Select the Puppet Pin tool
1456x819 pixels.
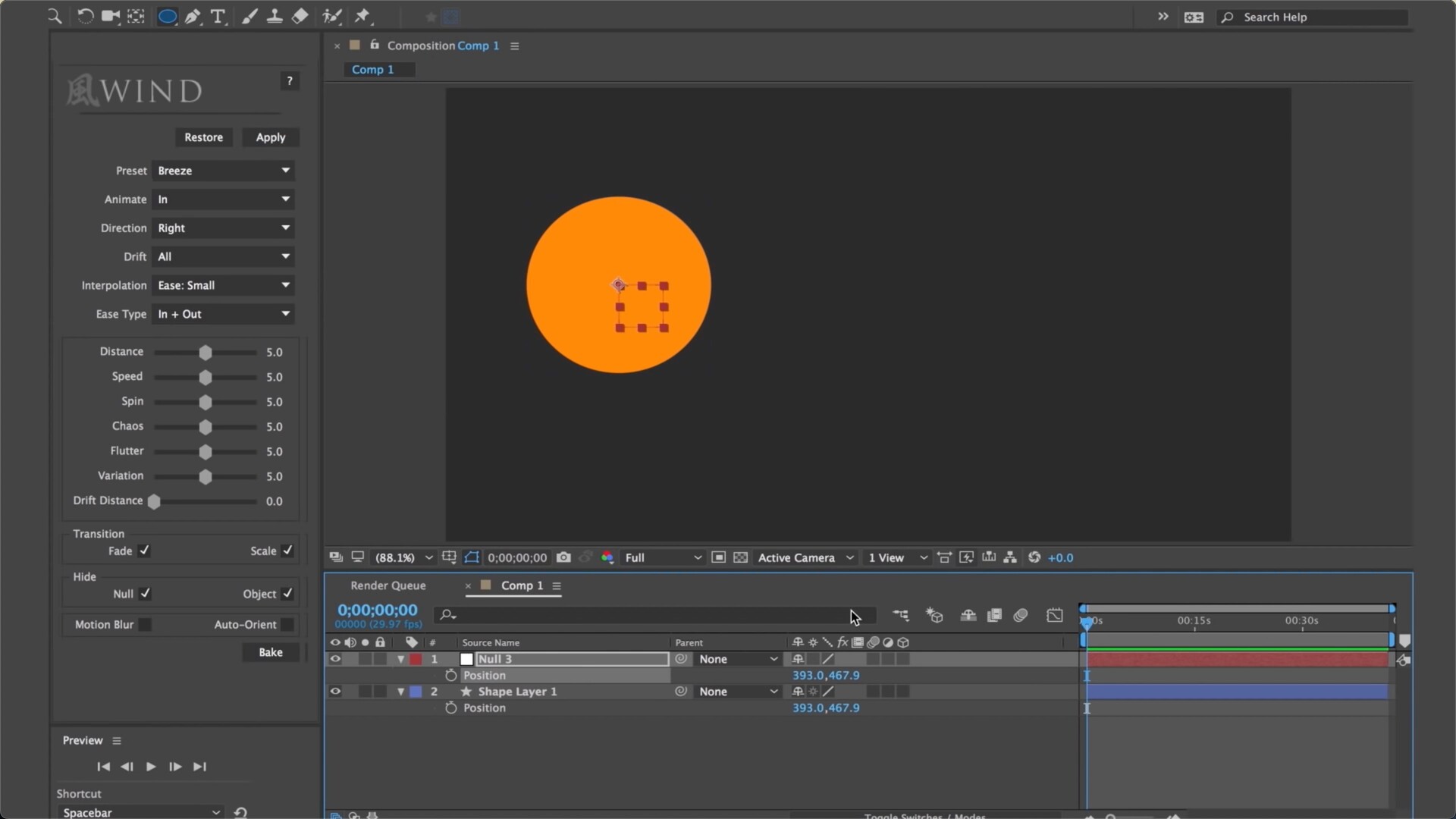(362, 17)
